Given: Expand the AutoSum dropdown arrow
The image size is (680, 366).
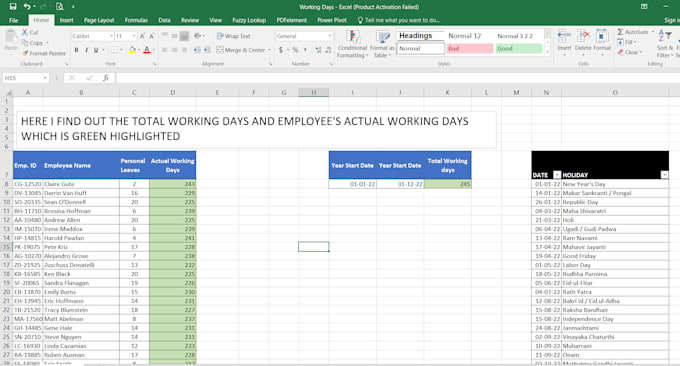Looking at the screenshot, I should tap(652, 32).
